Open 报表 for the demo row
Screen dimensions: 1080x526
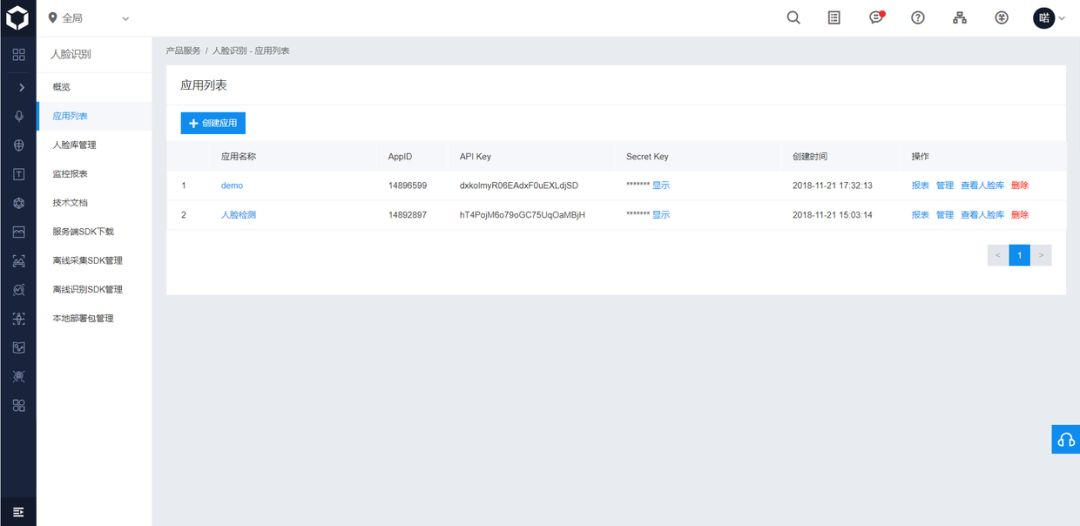click(920, 186)
